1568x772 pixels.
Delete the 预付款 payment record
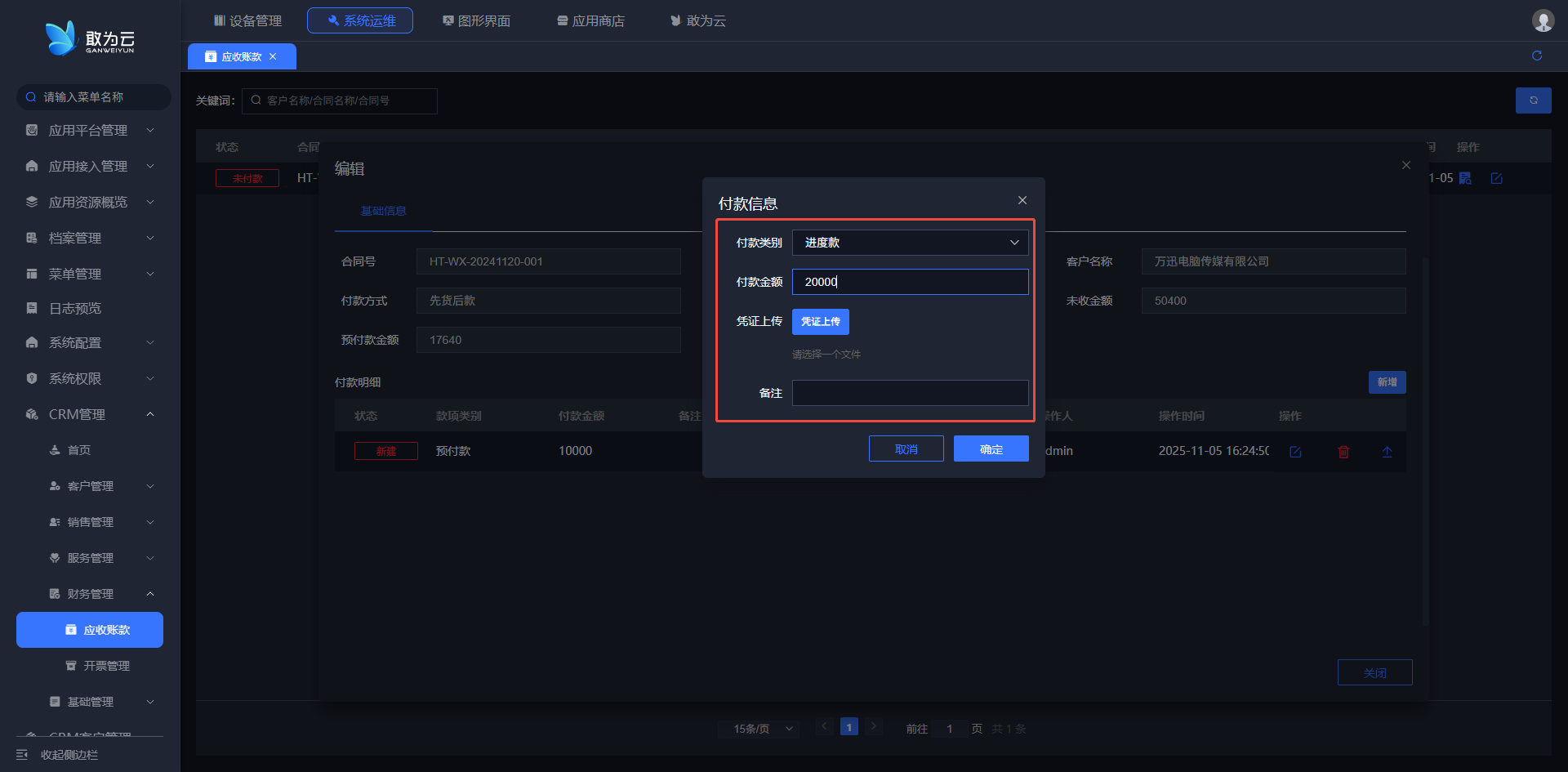[1343, 452]
